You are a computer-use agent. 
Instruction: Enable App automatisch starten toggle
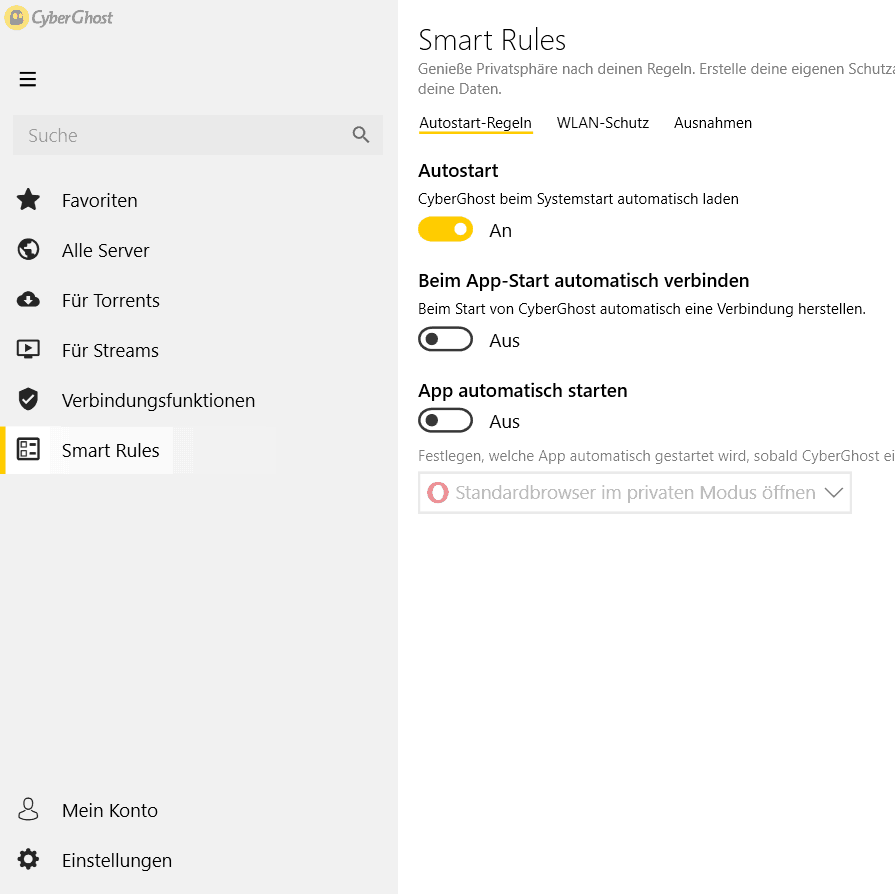445,421
